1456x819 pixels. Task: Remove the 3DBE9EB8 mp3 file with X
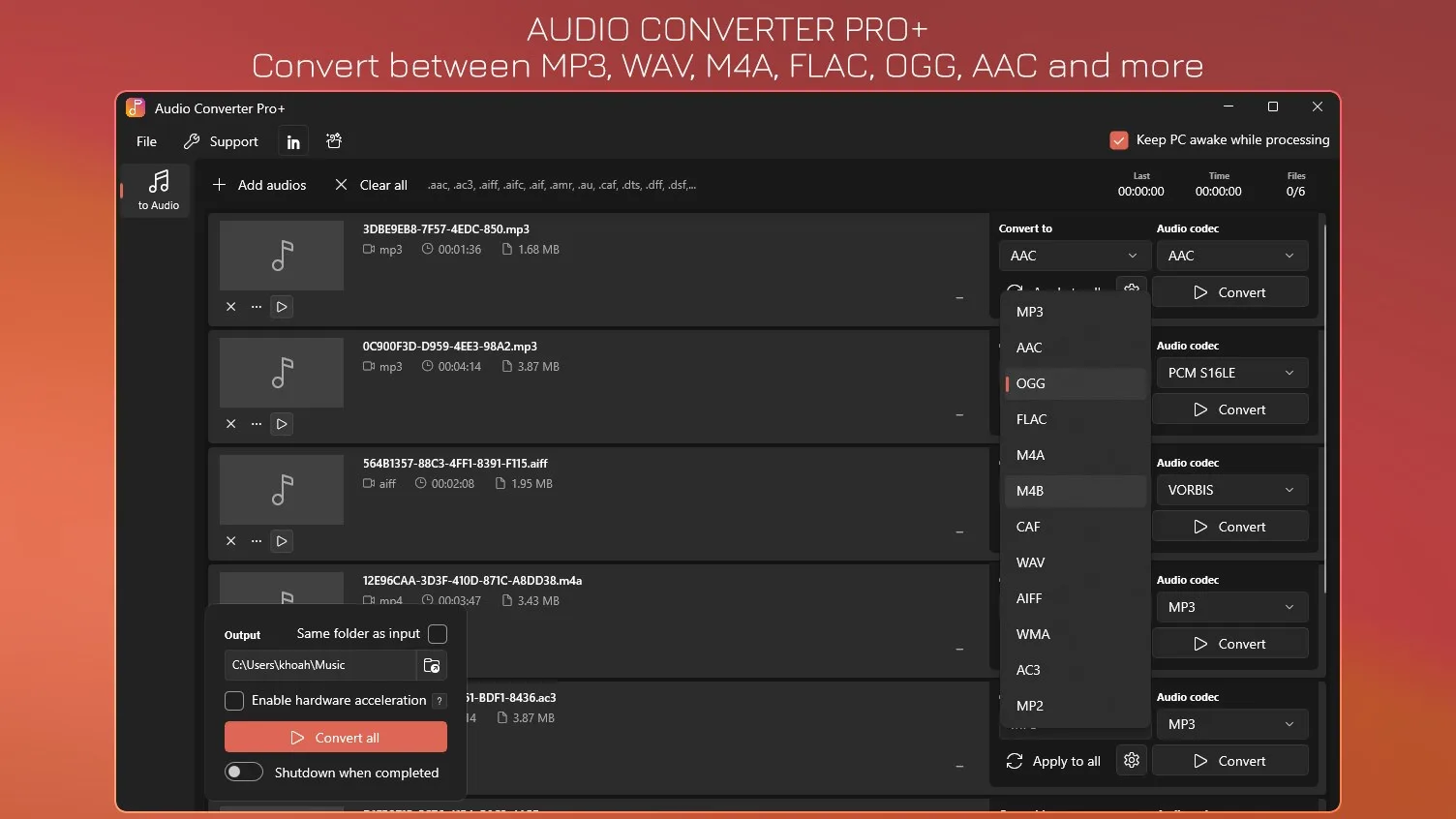click(x=230, y=307)
